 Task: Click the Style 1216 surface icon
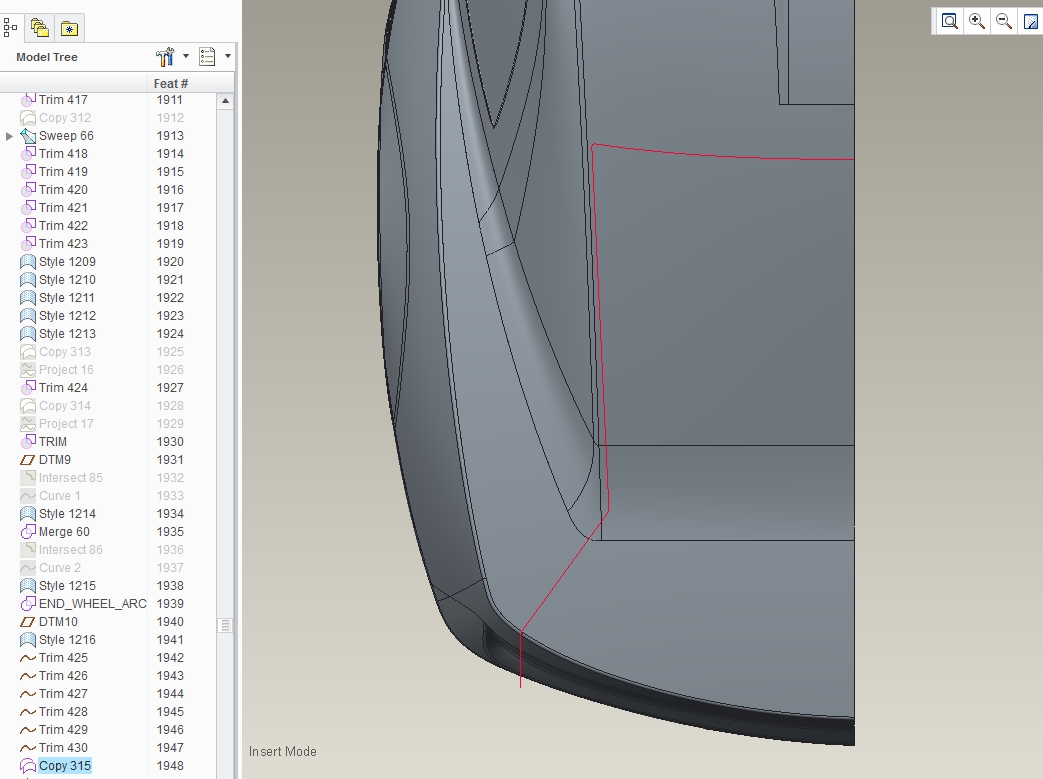tap(28, 639)
